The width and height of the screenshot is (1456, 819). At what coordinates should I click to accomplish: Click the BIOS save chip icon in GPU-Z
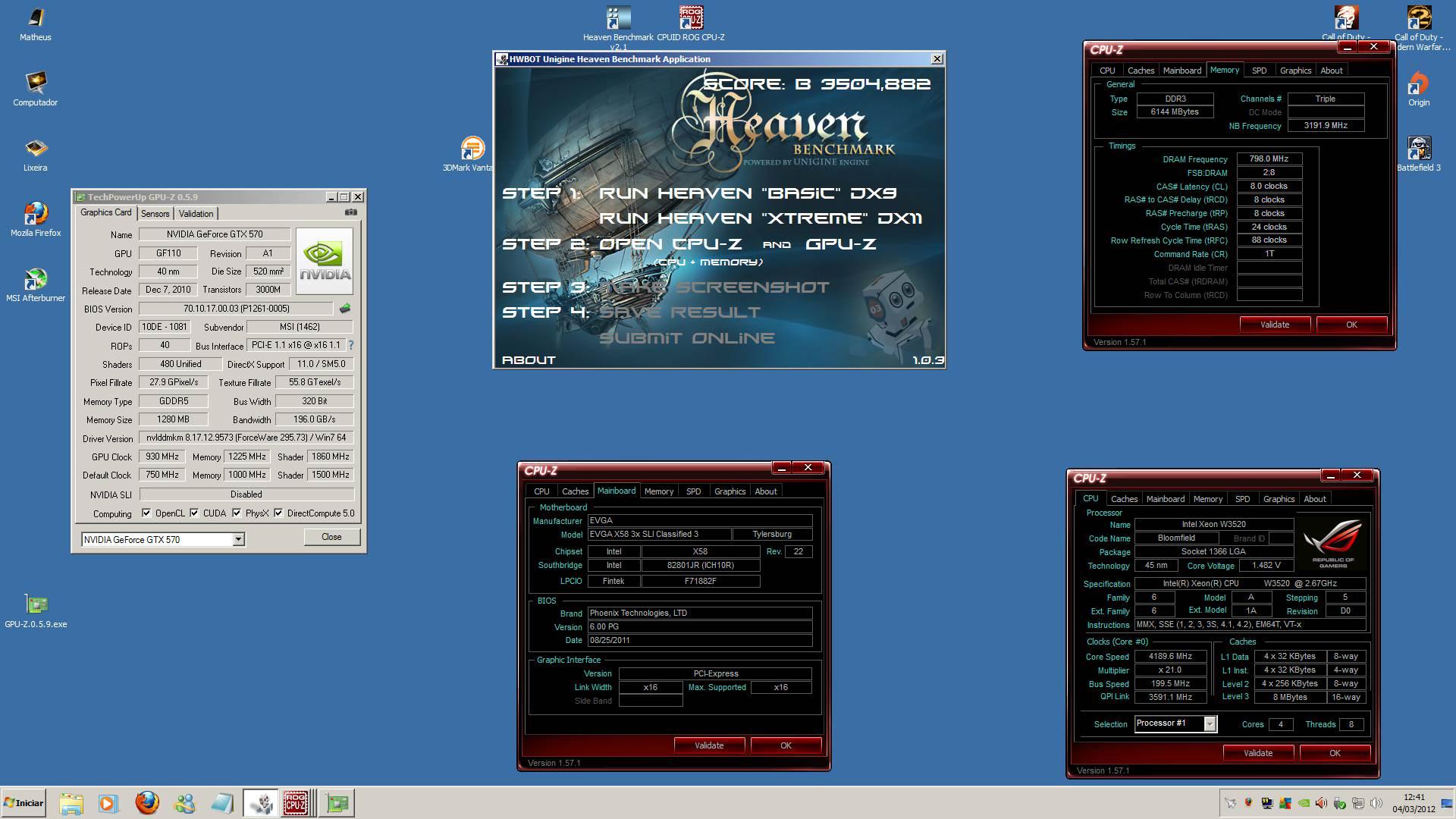tap(345, 309)
